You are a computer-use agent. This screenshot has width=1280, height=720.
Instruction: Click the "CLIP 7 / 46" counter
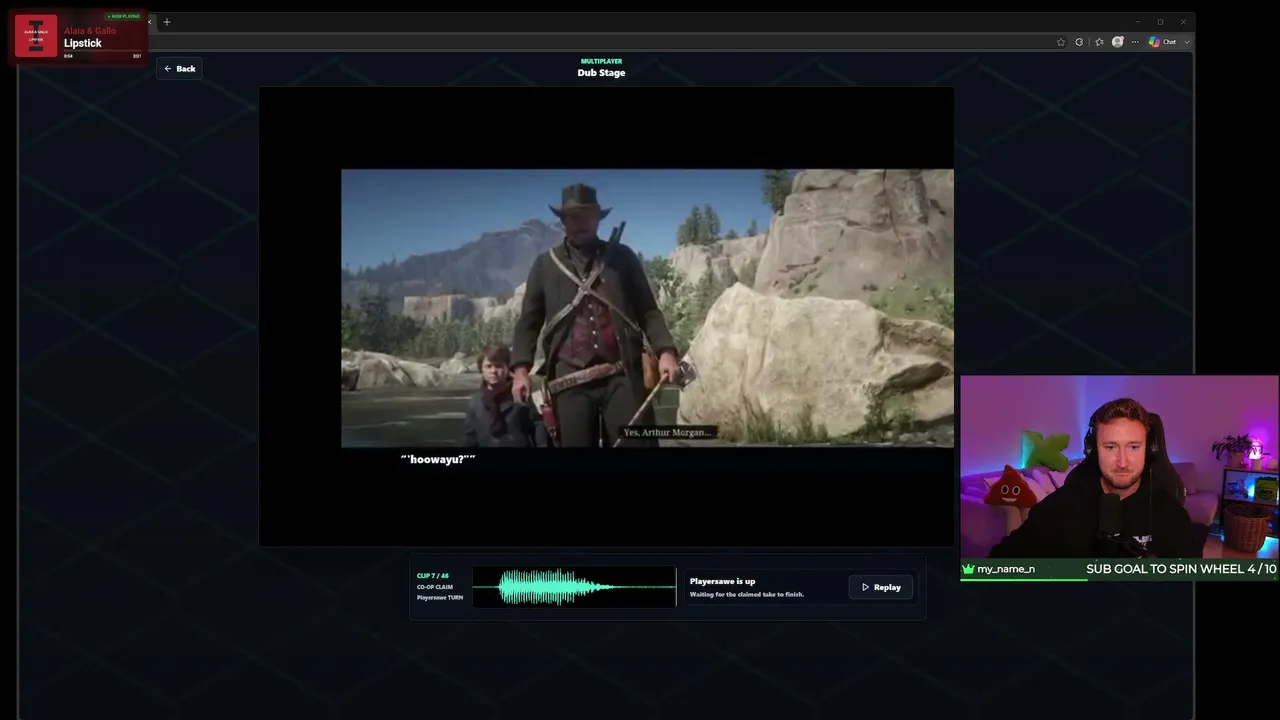click(433, 576)
